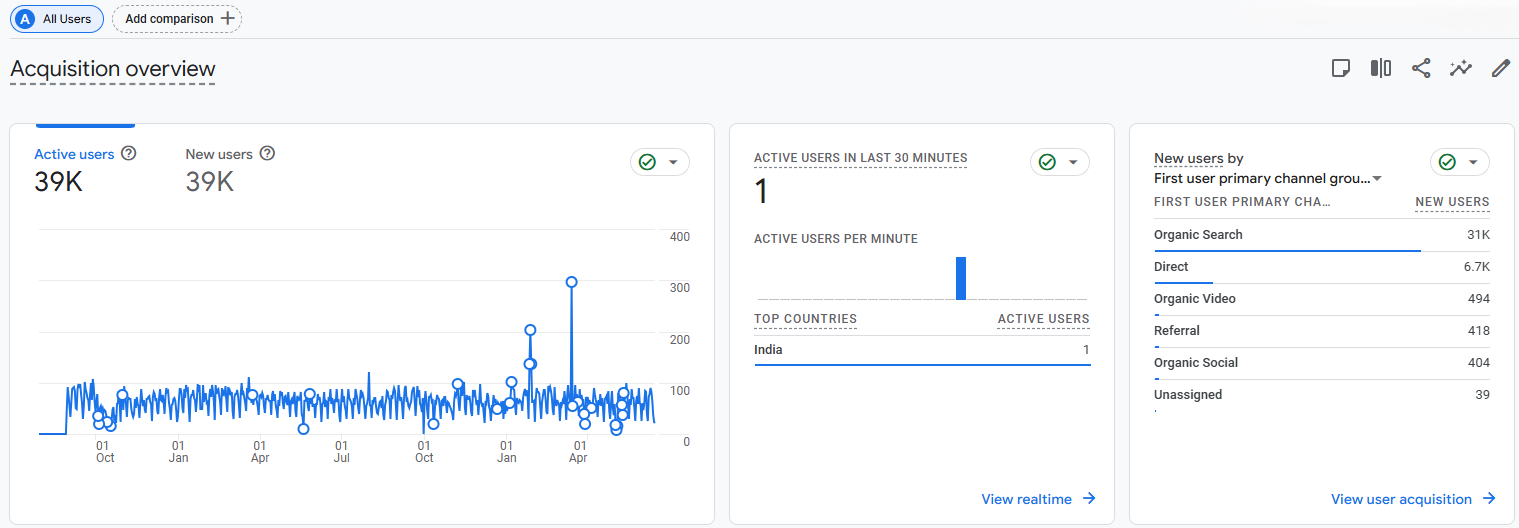Select the Active users metric tab
Screen dimensions: 1519x528
85,170
